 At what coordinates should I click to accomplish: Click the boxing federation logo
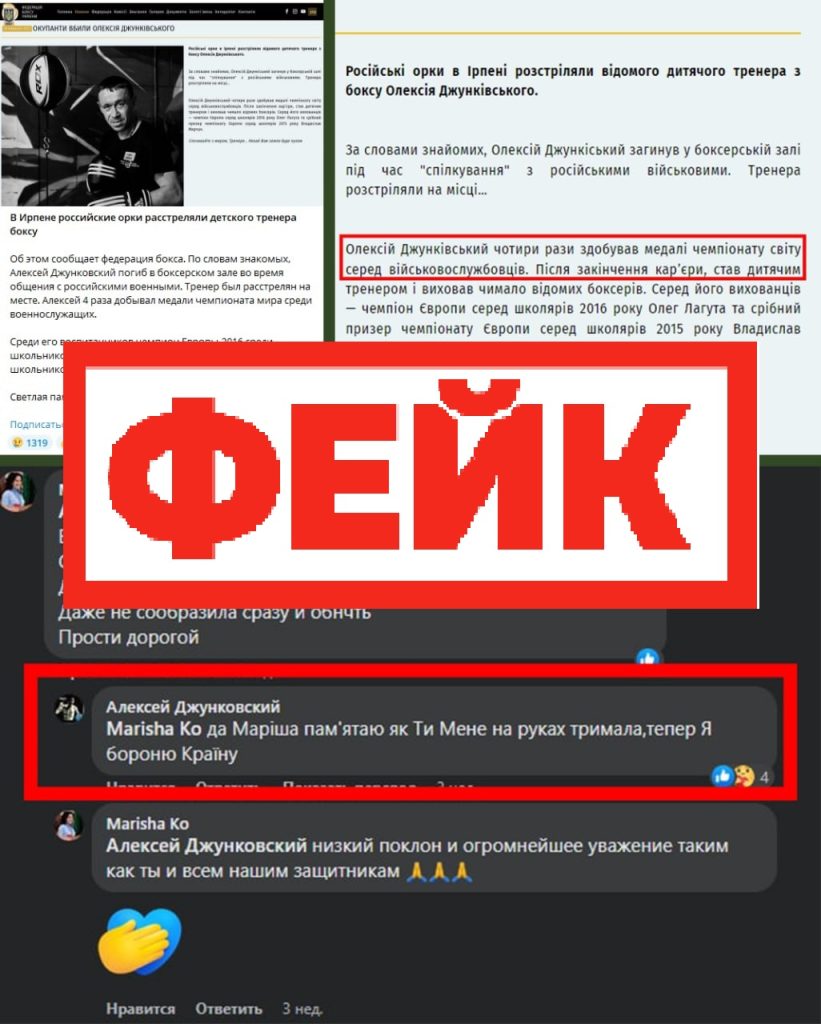(10, 14)
